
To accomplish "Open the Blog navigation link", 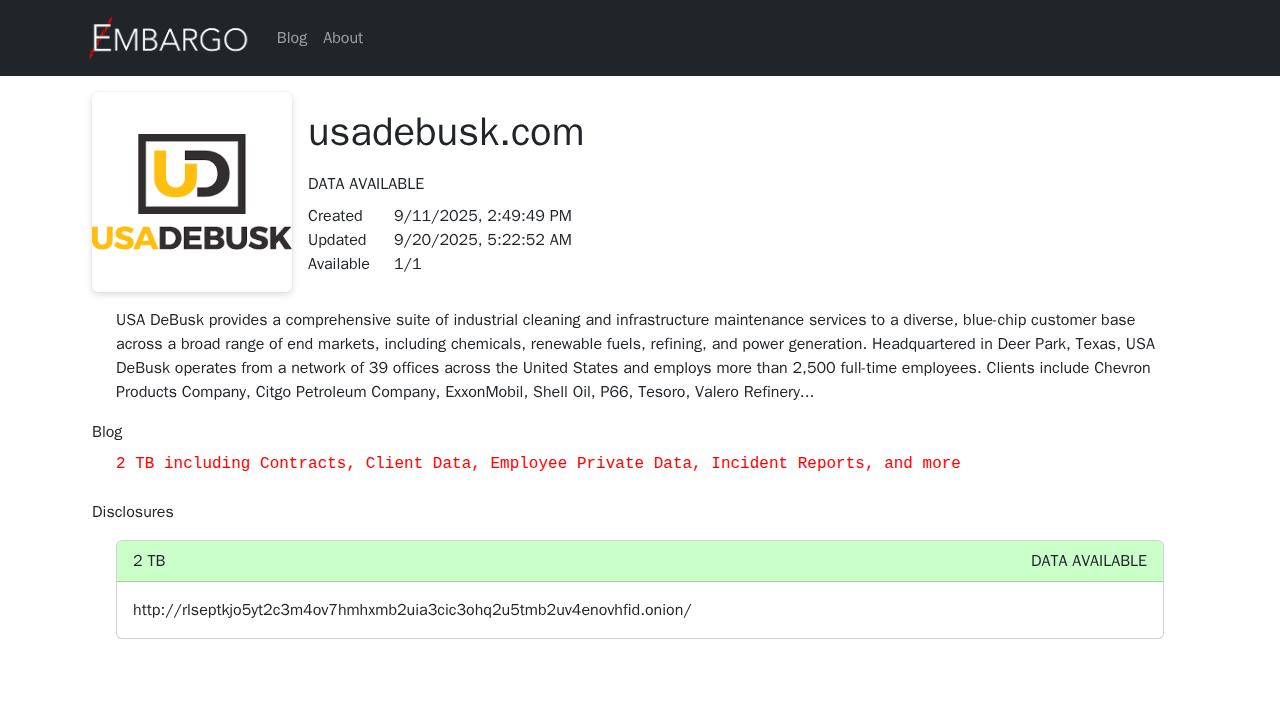I will (x=292, y=38).
